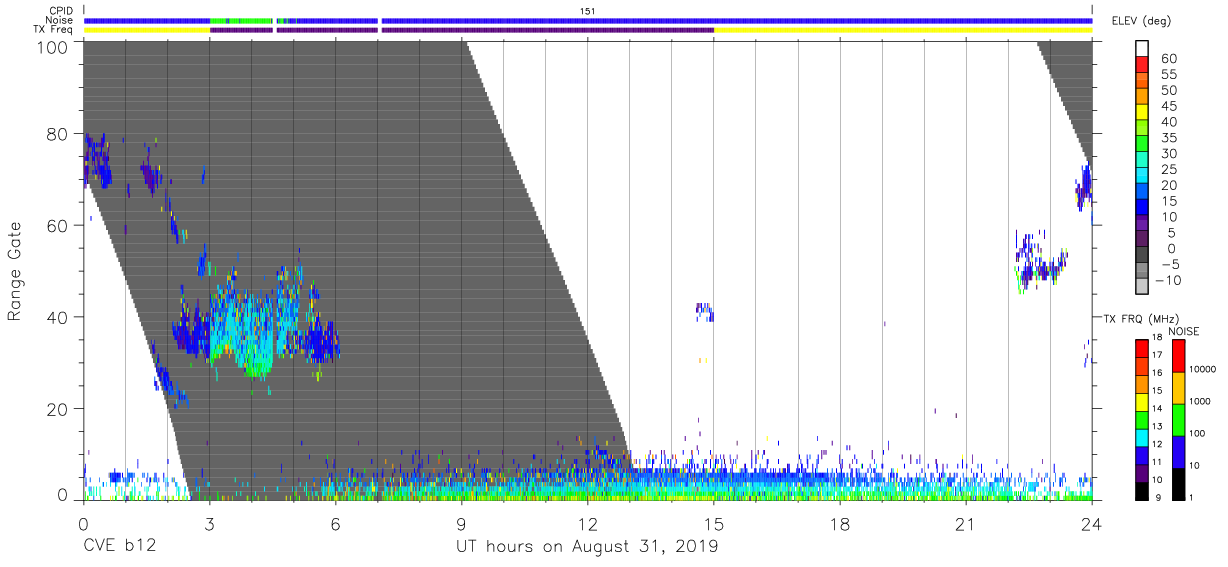
Task: Select the 21 UT hour tick on the time axis
Action: [966, 524]
